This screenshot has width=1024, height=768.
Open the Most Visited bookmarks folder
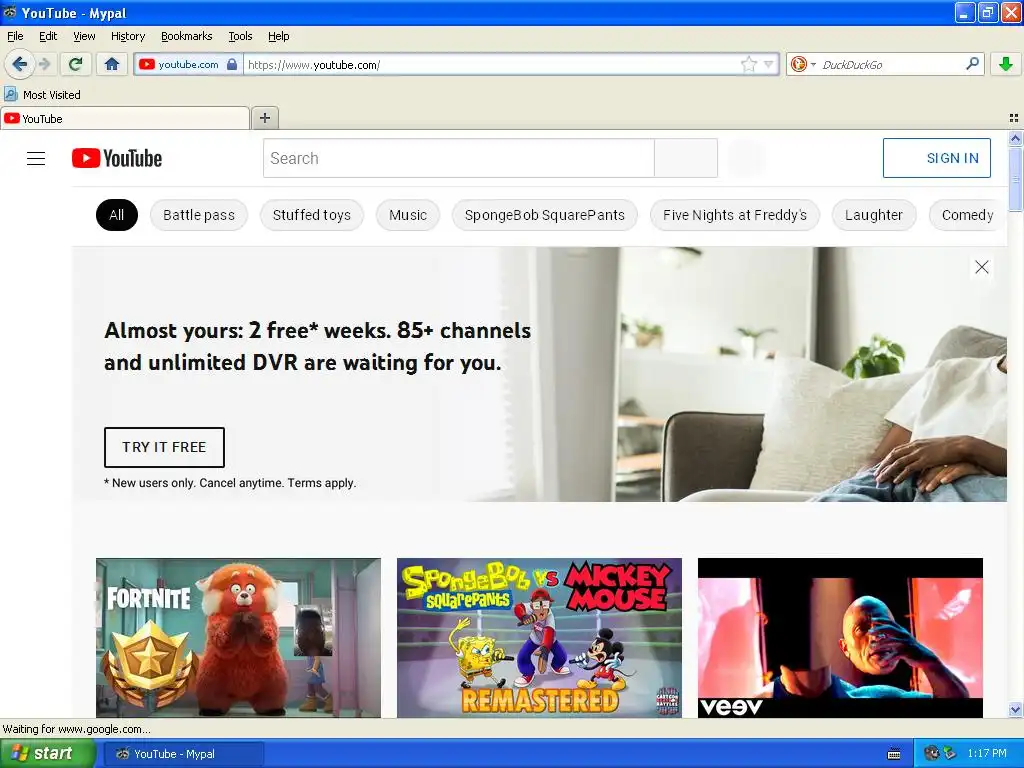tap(42, 95)
